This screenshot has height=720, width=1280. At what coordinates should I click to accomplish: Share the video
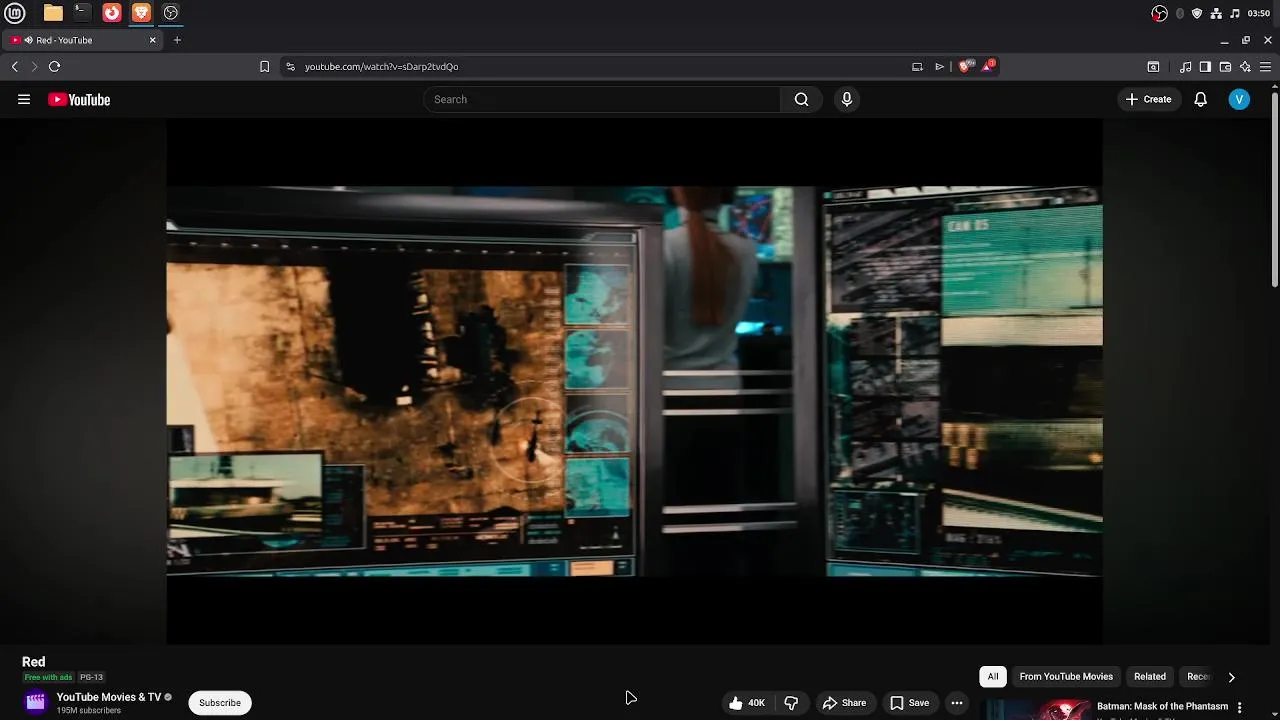click(x=844, y=703)
